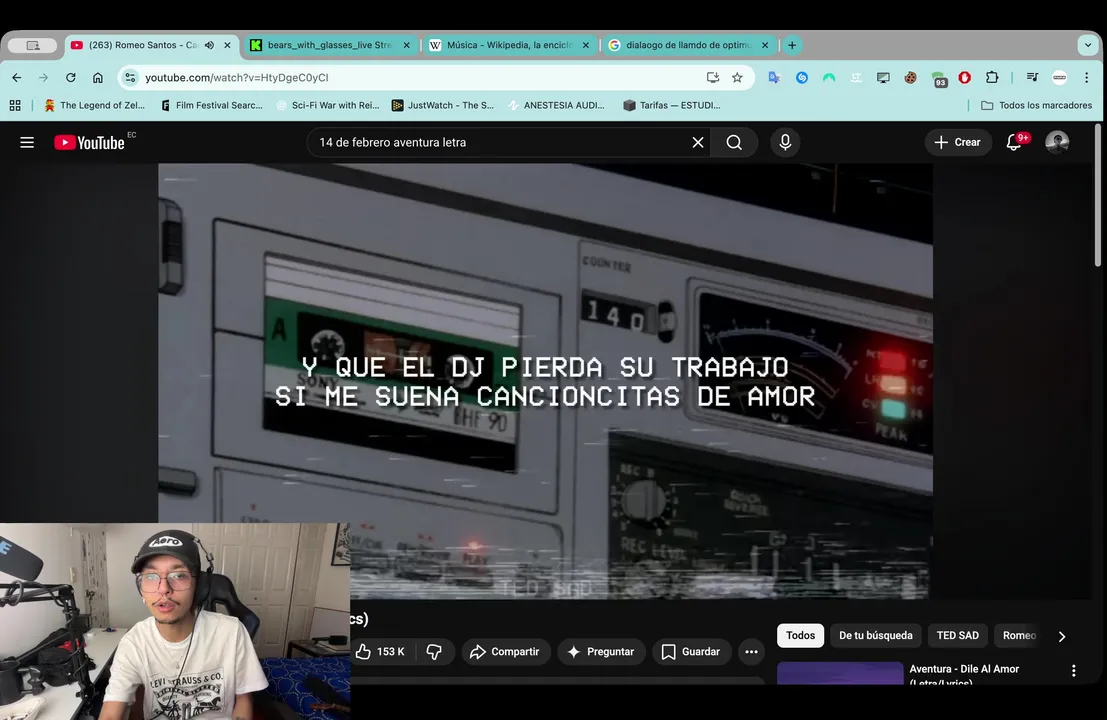Install app icon in address bar
Screen dimensions: 1107x720
pos(712,78)
